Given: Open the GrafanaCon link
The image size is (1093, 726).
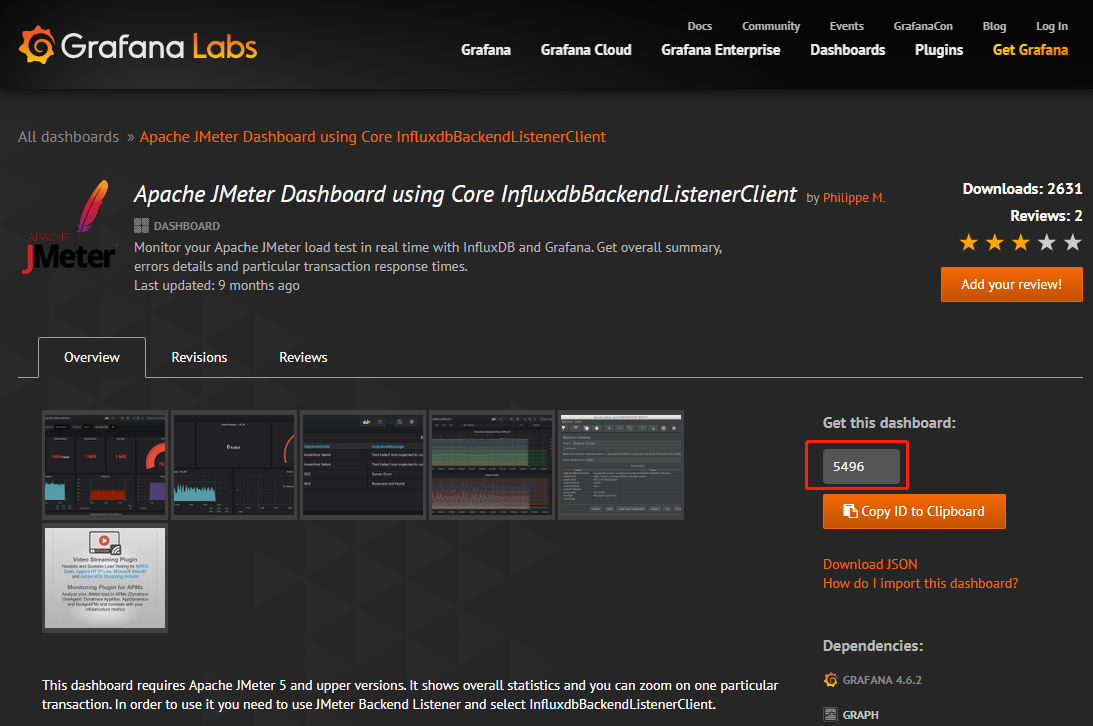Looking at the screenshot, I should (x=923, y=26).
